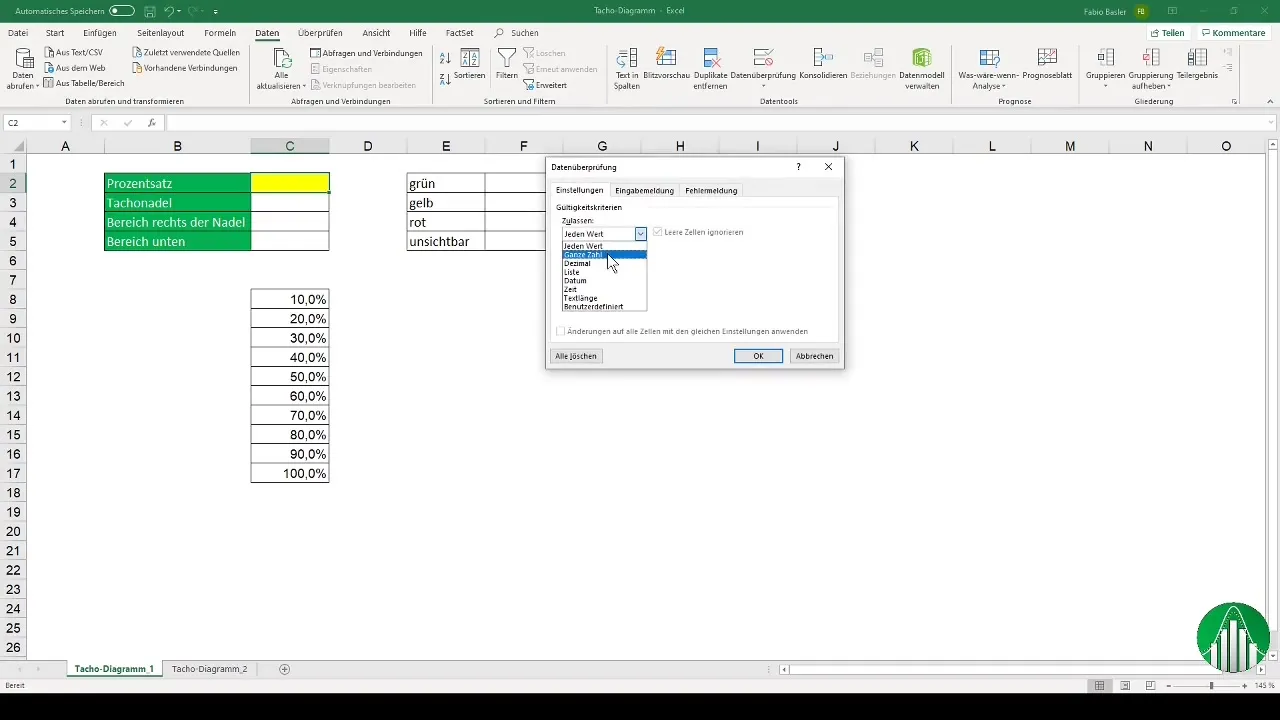Open the Daten abrufen menu icon
The height and width of the screenshot is (720, 1280).
coord(22,59)
